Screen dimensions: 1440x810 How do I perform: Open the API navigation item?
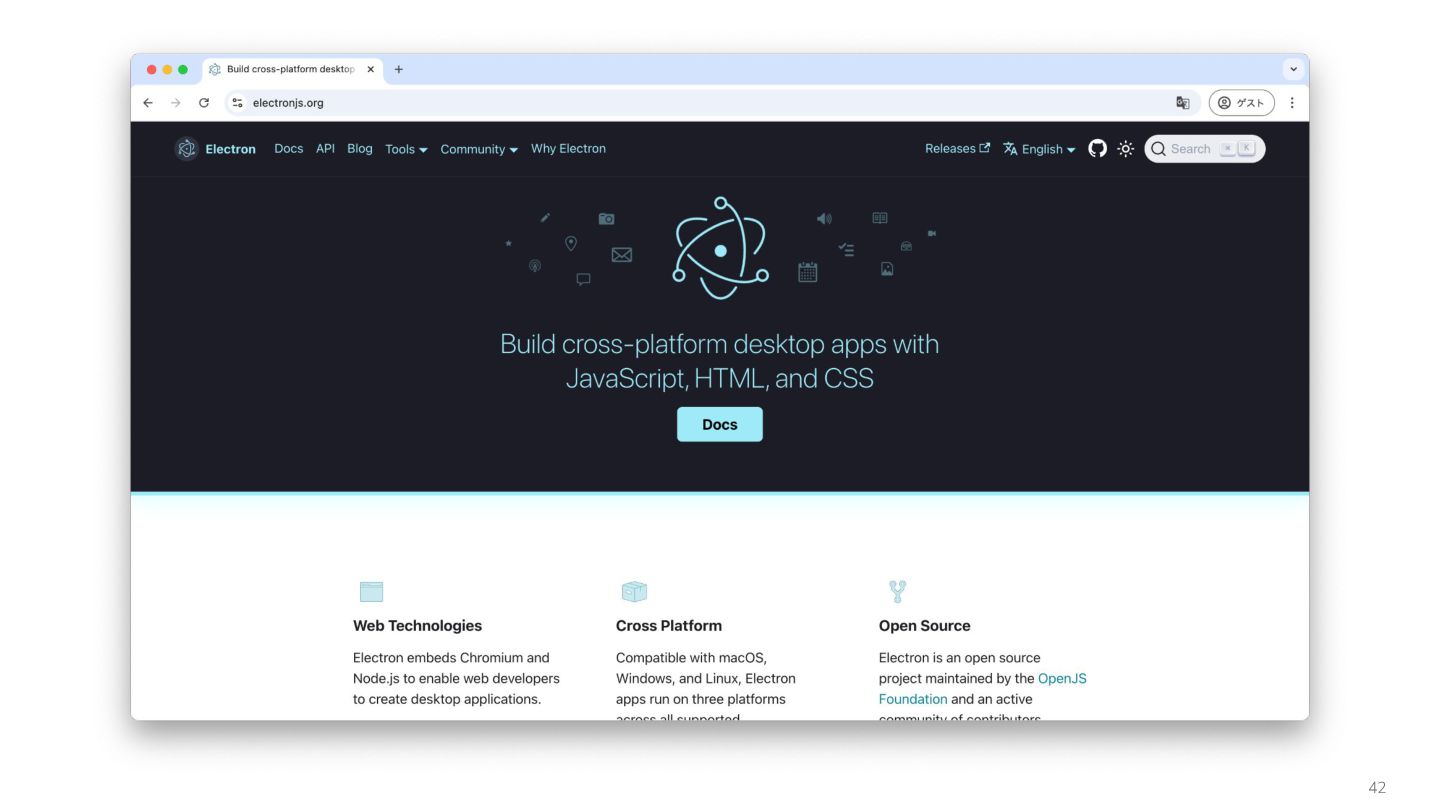325,148
